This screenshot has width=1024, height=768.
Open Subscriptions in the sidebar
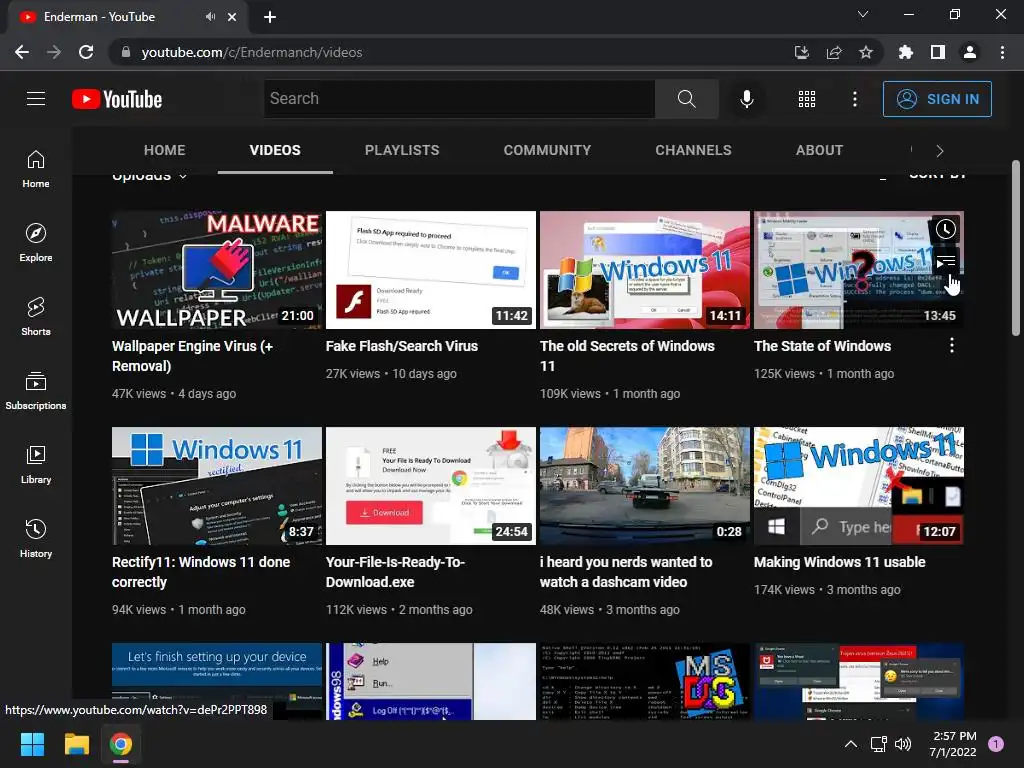click(x=36, y=391)
